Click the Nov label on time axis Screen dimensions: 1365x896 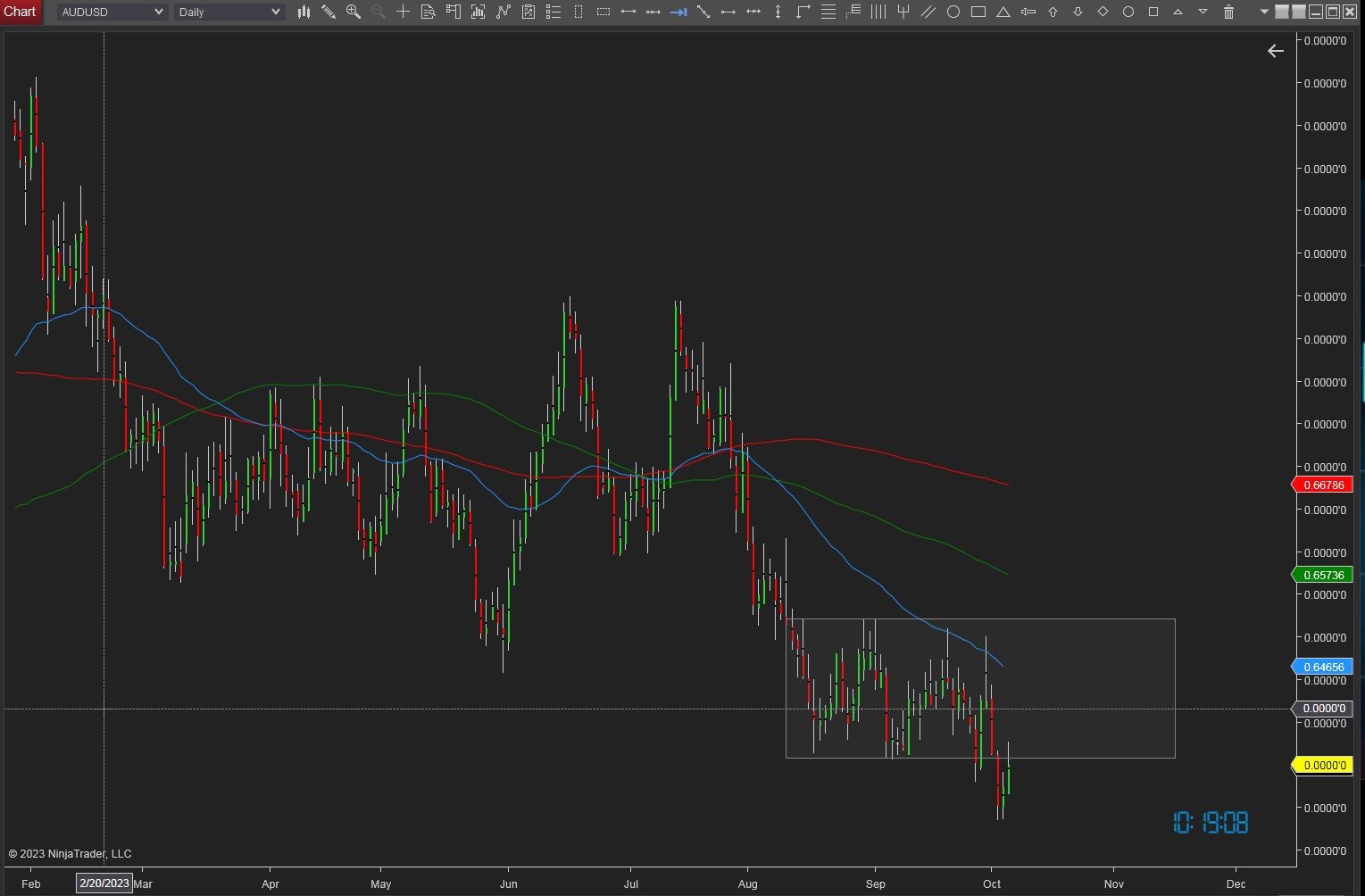(x=1114, y=884)
